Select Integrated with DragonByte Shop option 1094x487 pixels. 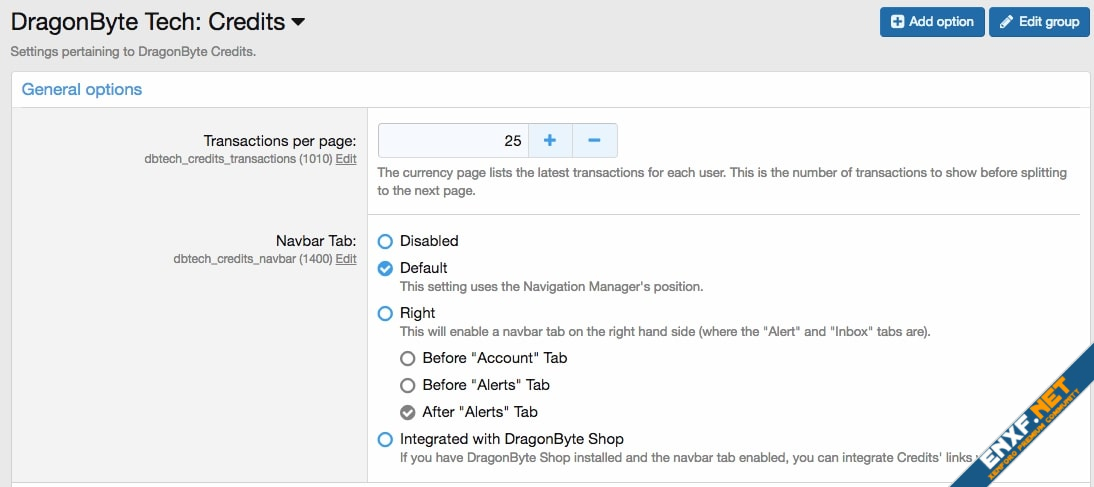[385, 440]
